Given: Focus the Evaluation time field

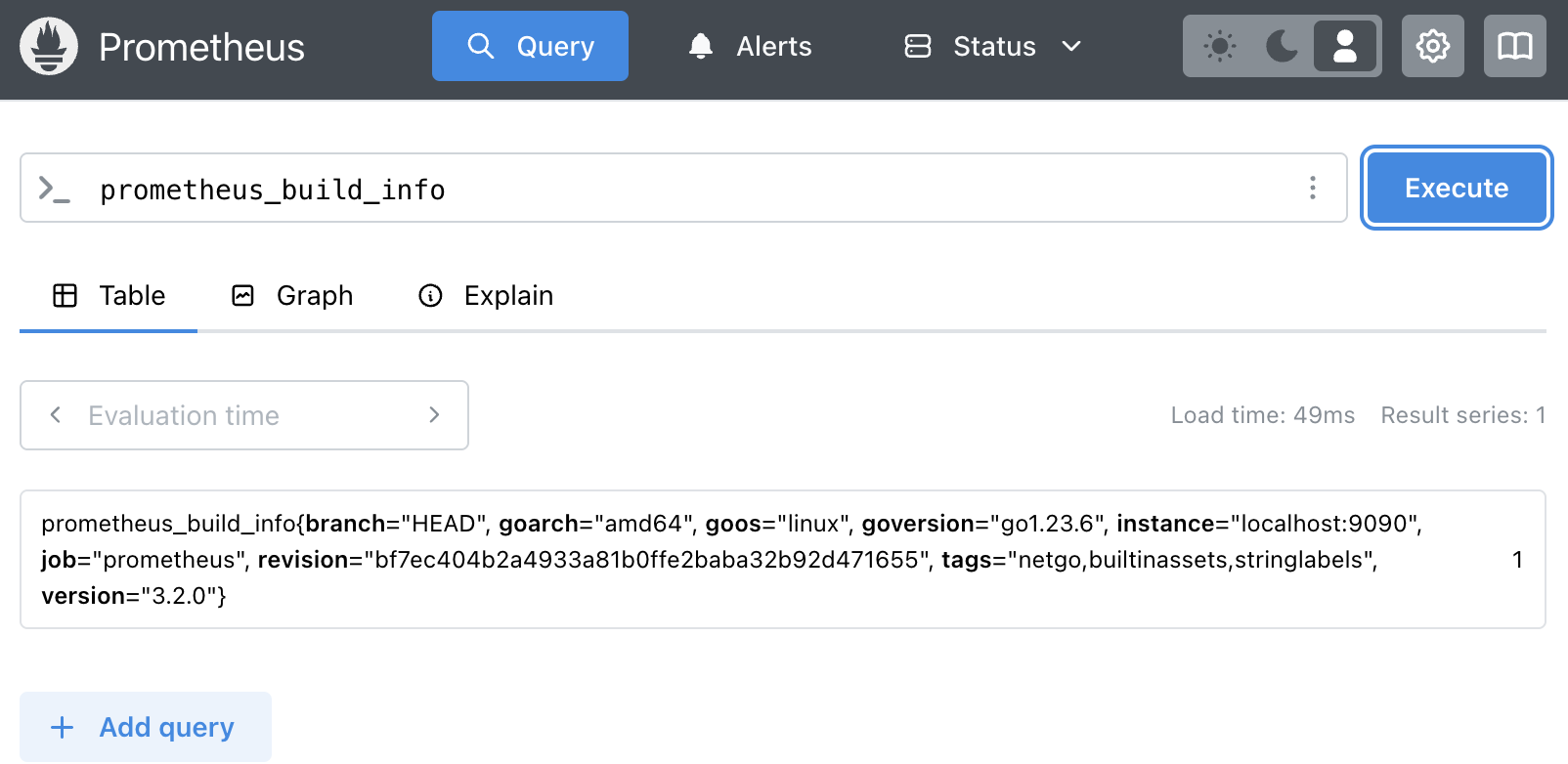Looking at the screenshot, I should 244,415.
